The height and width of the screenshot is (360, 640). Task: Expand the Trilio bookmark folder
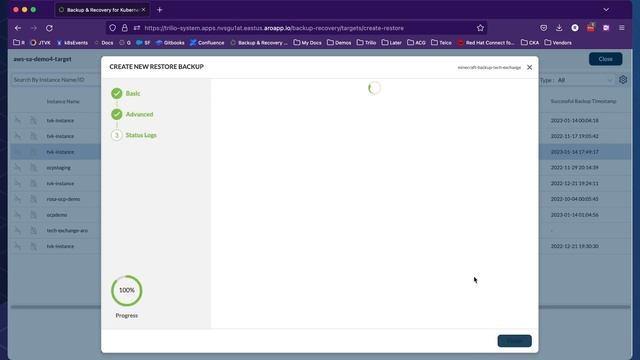pos(366,42)
